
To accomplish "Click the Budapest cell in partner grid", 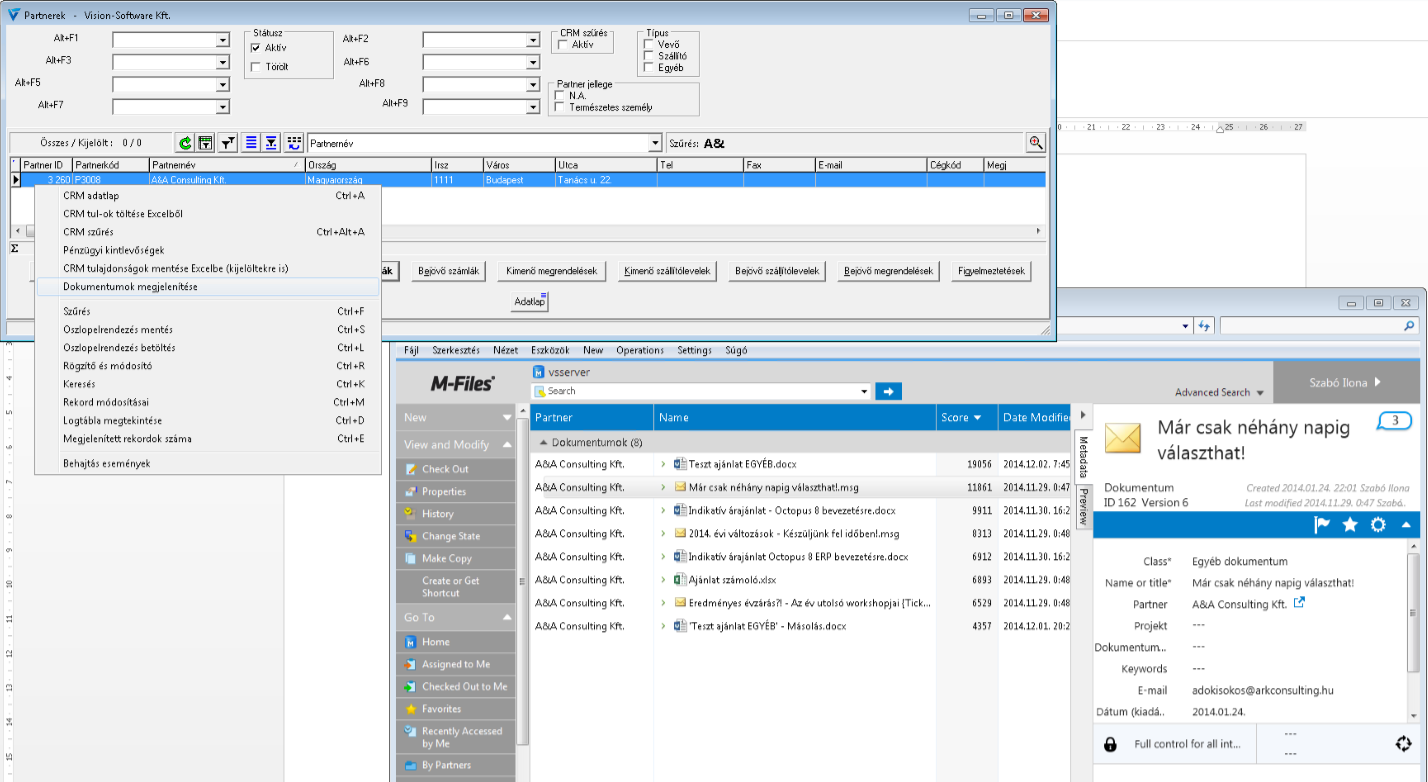I will click(x=518, y=180).
